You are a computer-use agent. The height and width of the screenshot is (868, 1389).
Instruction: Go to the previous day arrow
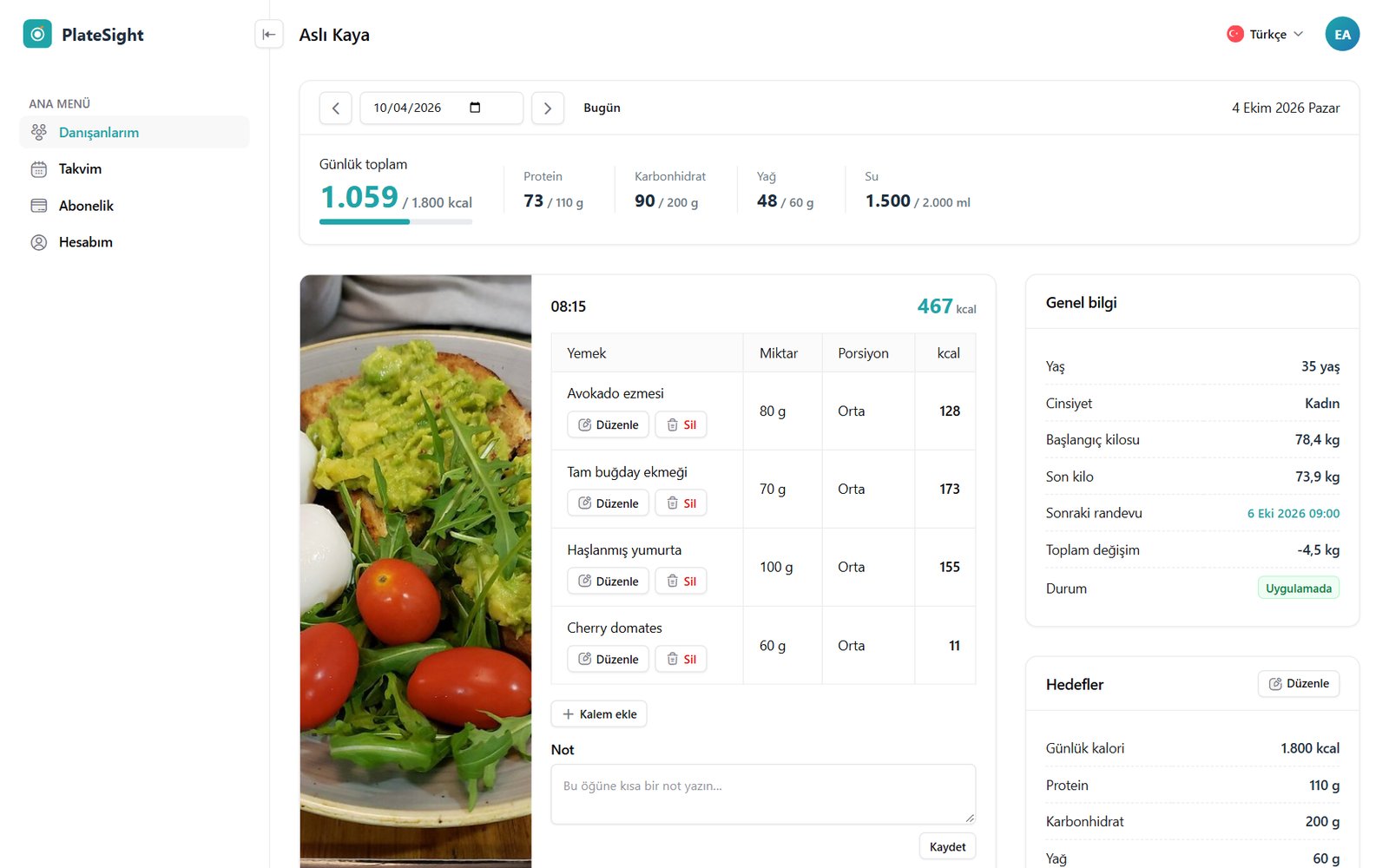(335, 108)
